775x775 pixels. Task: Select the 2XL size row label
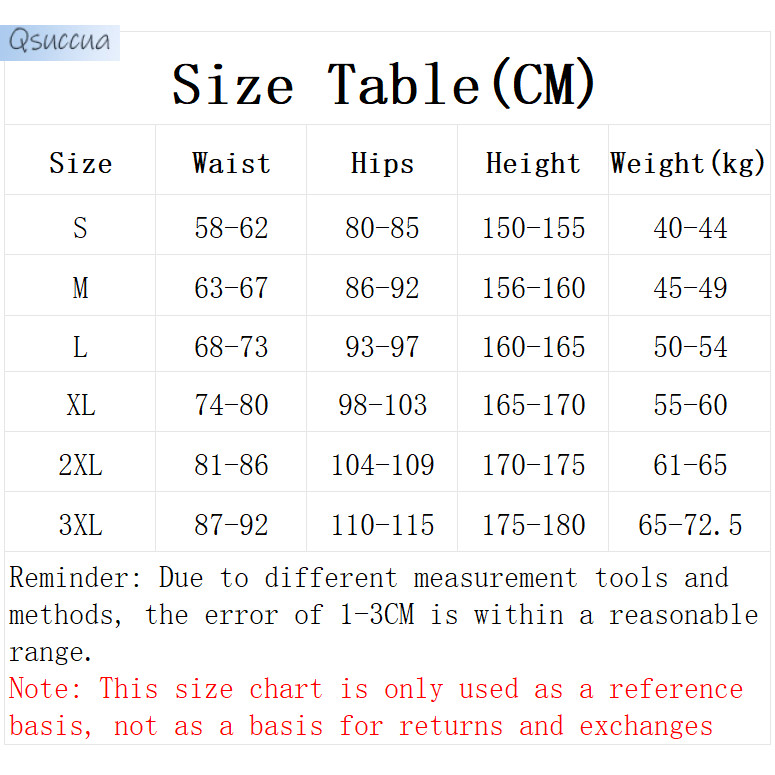(81, 465)
